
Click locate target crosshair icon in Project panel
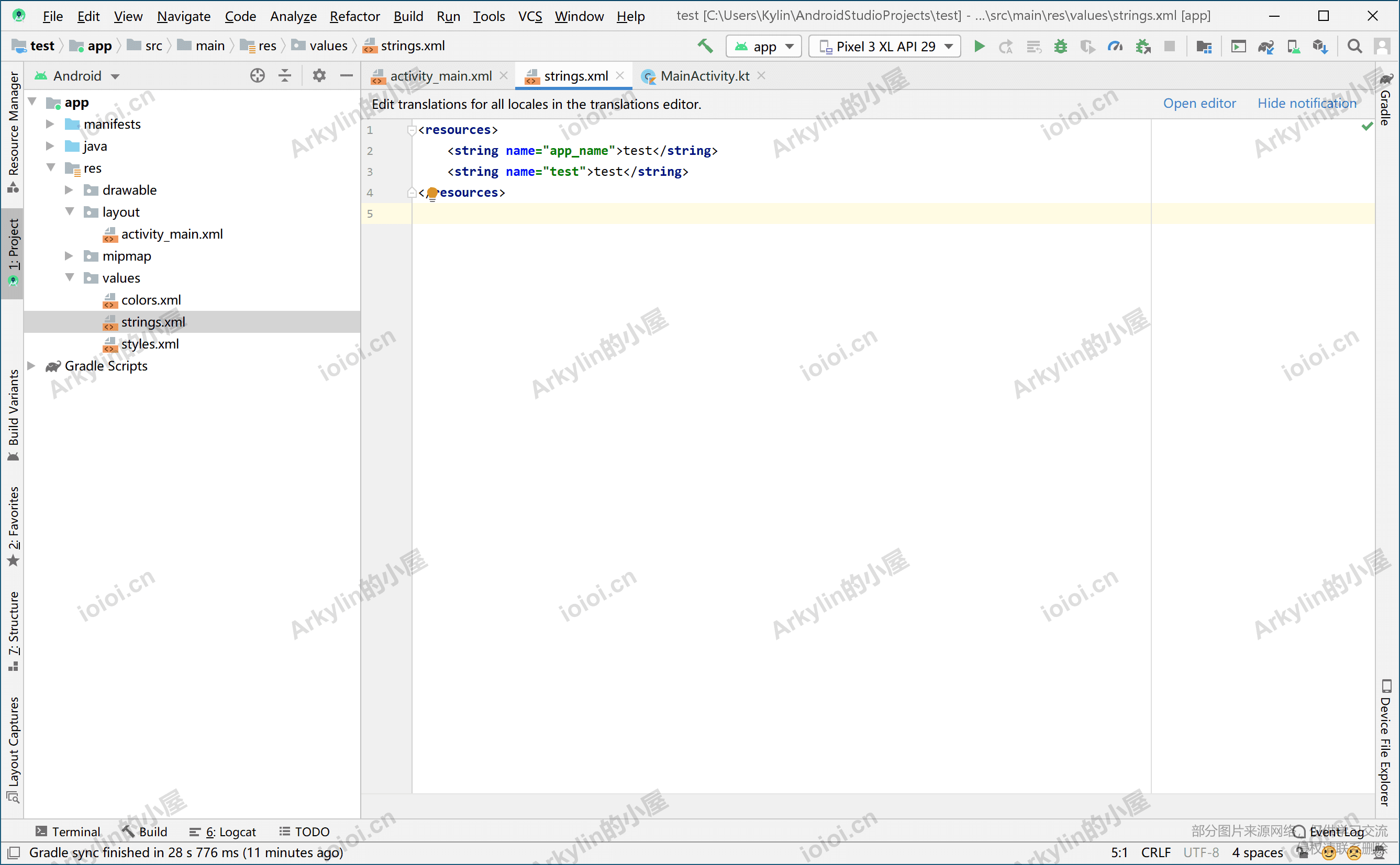click(258, 75)
